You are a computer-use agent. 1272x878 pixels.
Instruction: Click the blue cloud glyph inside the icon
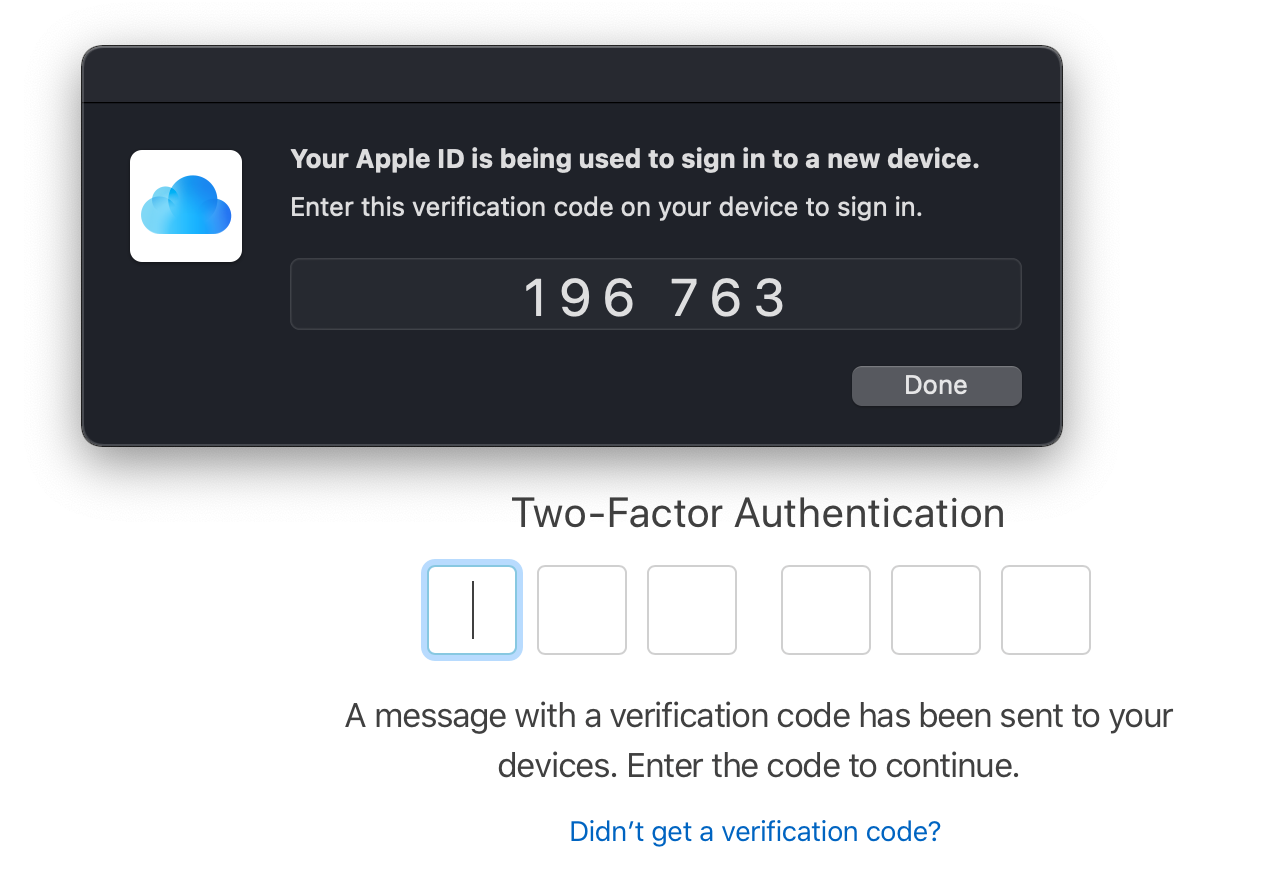[x=185, y=205]
